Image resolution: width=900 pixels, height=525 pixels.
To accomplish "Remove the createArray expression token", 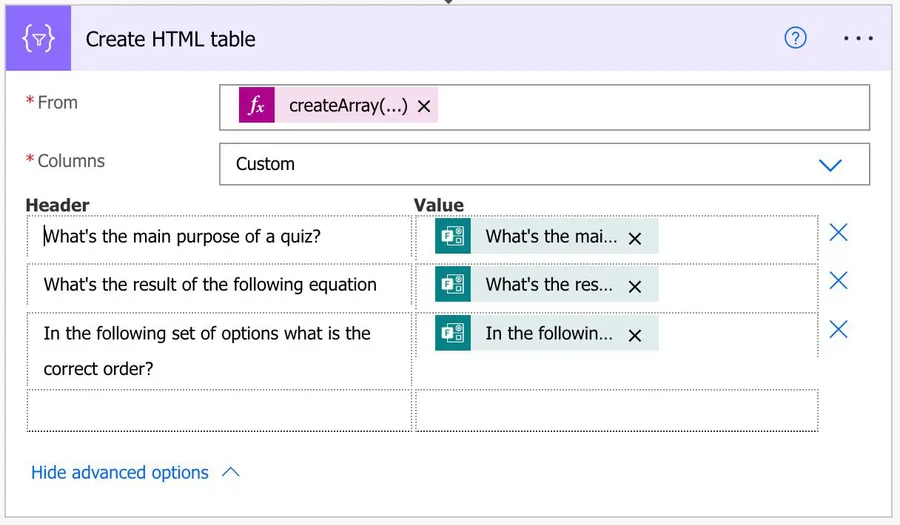I will pyautogui.click(x=424, y=106).
